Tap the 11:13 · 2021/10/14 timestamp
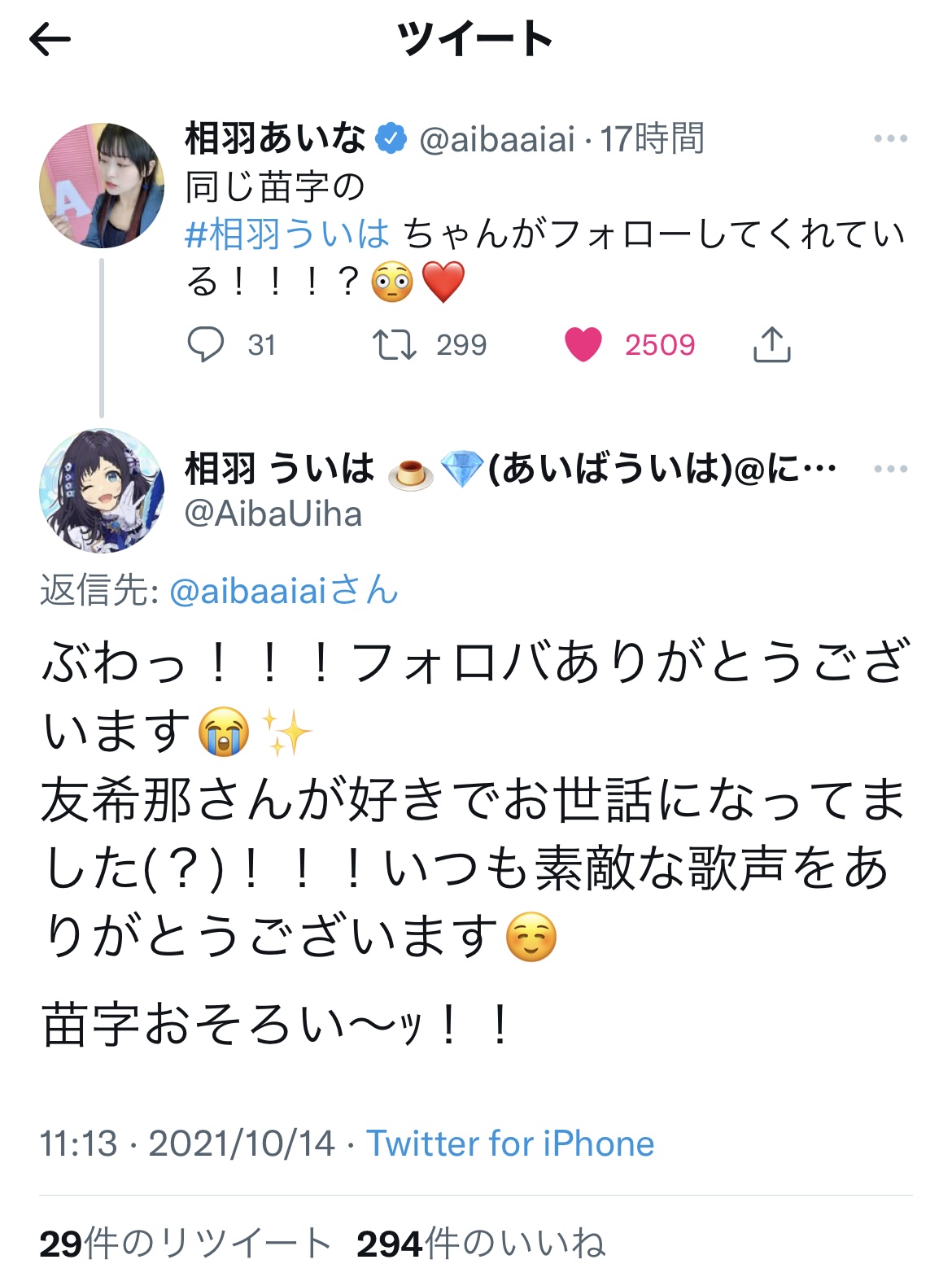This screenshot has height=1277, width=952. pos(187,1144)
